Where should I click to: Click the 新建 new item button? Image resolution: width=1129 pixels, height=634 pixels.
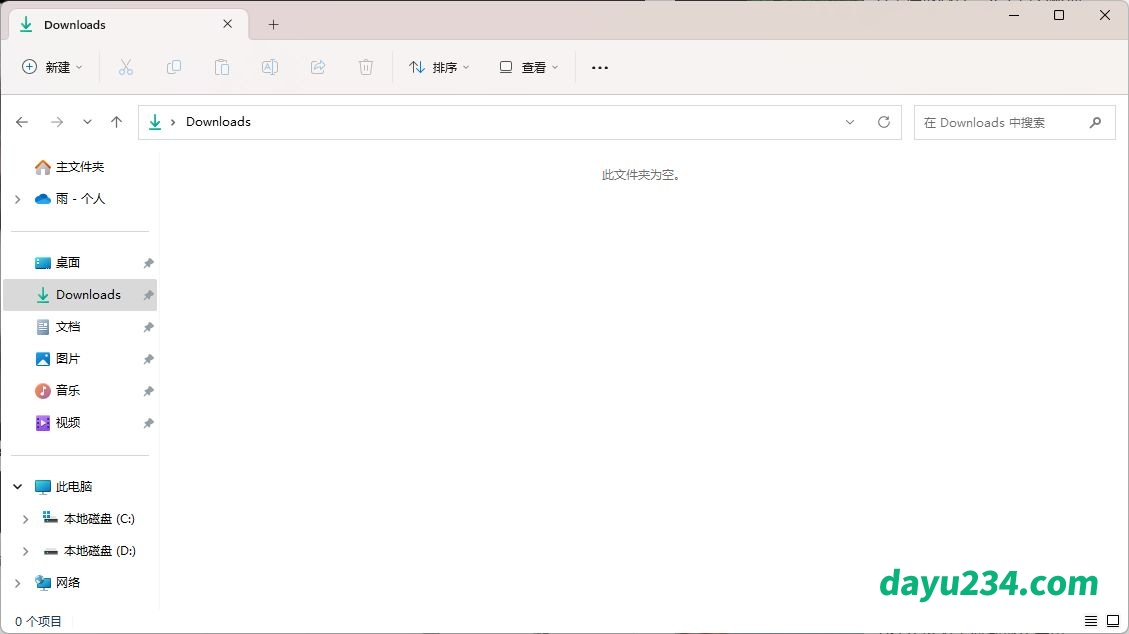click(x=53, y=67)
